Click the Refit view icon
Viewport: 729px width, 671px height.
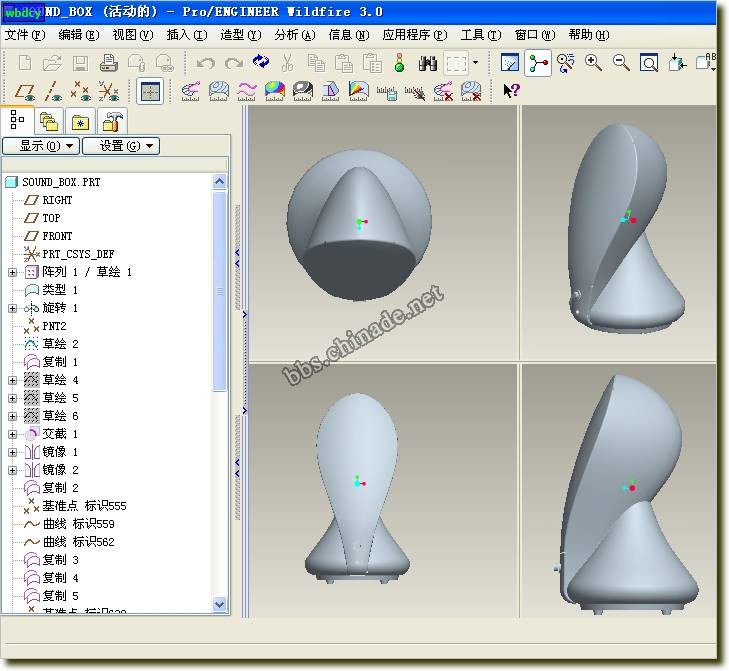(x=649, y=62)
